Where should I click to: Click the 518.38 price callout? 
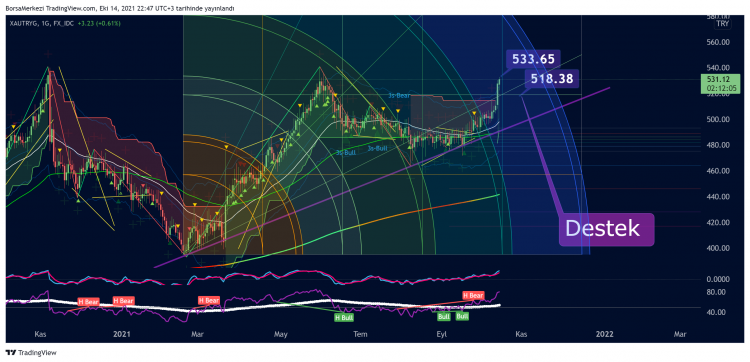[x=551, y=78]
